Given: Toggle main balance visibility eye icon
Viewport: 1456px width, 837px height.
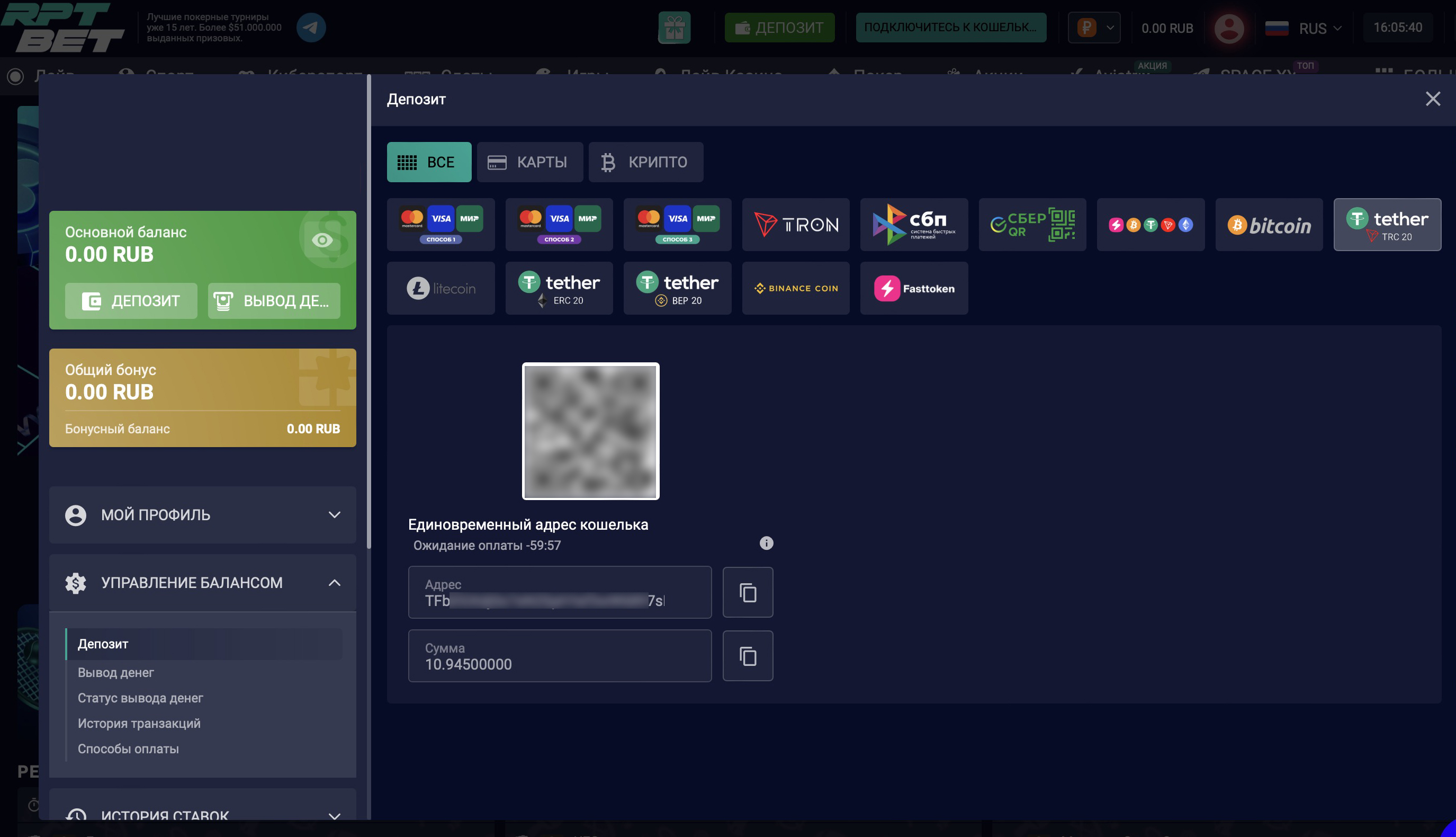Looking at the screenshot, I should 322,241.
